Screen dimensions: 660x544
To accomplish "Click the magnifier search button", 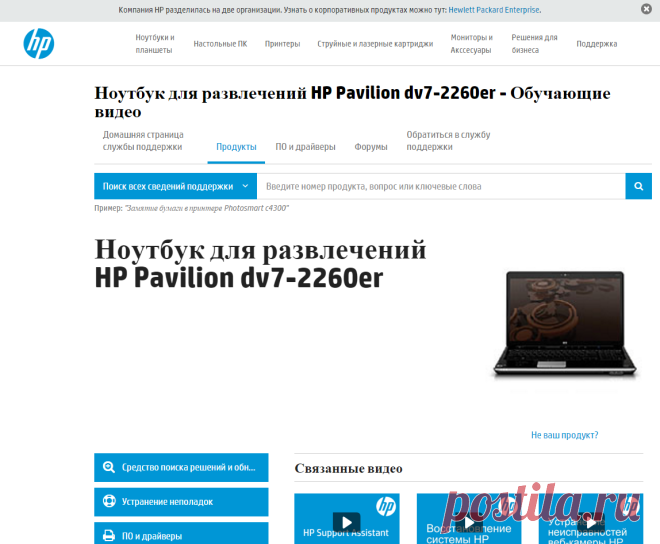I will (x=639, y=186).
